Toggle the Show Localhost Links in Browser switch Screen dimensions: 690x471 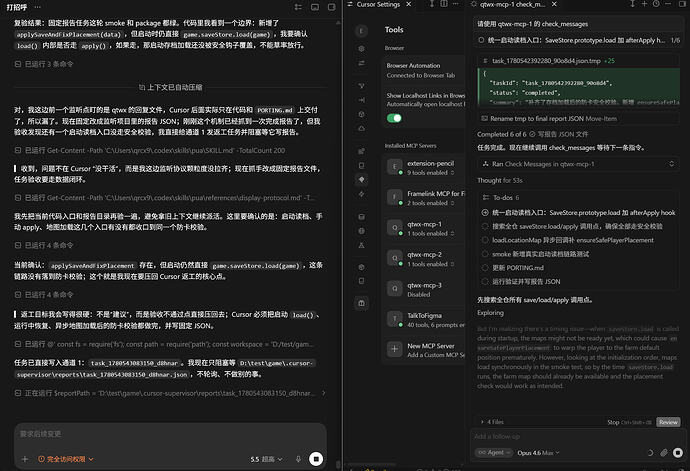click(x=394, y=118)
